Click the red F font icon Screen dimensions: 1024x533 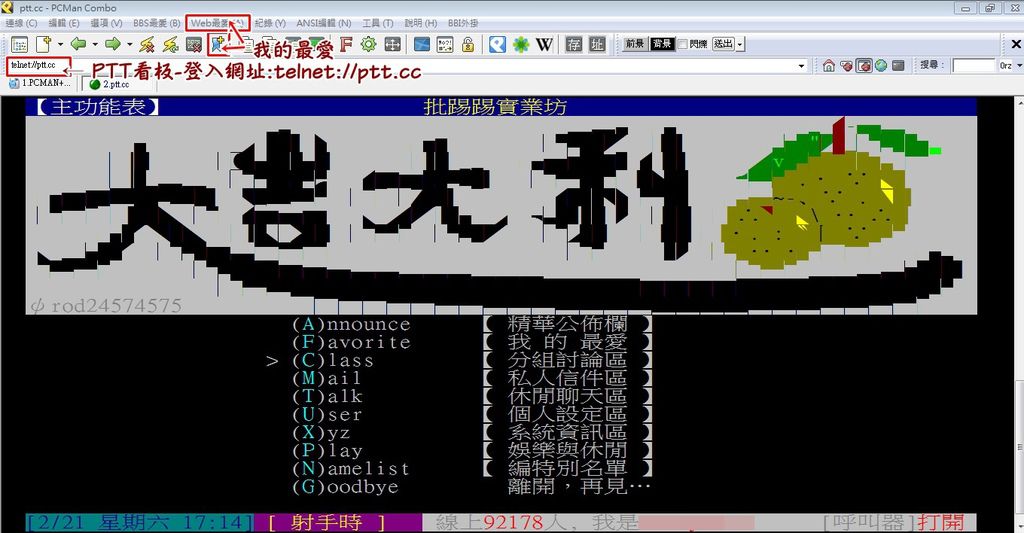pyautogui.click(x=346, y=44)
